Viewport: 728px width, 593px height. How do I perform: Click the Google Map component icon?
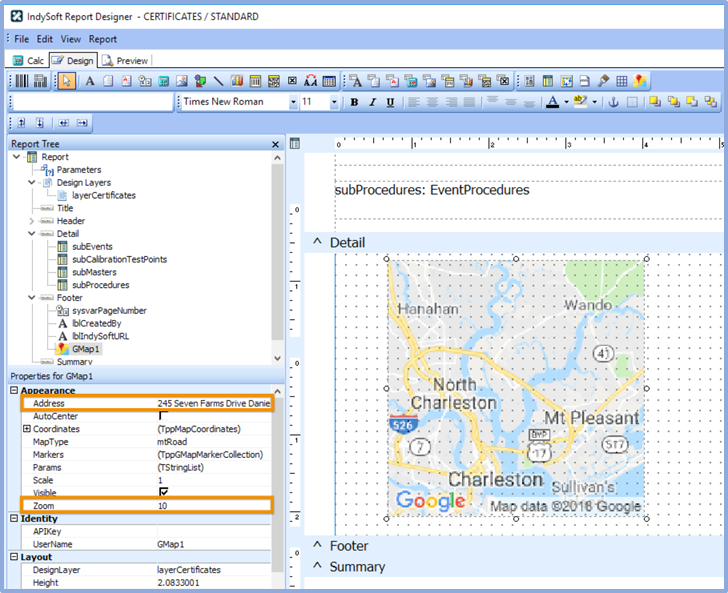tap(639, 81)
